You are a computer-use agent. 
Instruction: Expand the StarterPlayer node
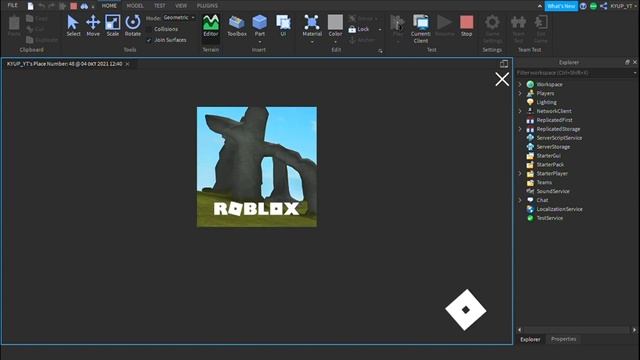[520, 173]
